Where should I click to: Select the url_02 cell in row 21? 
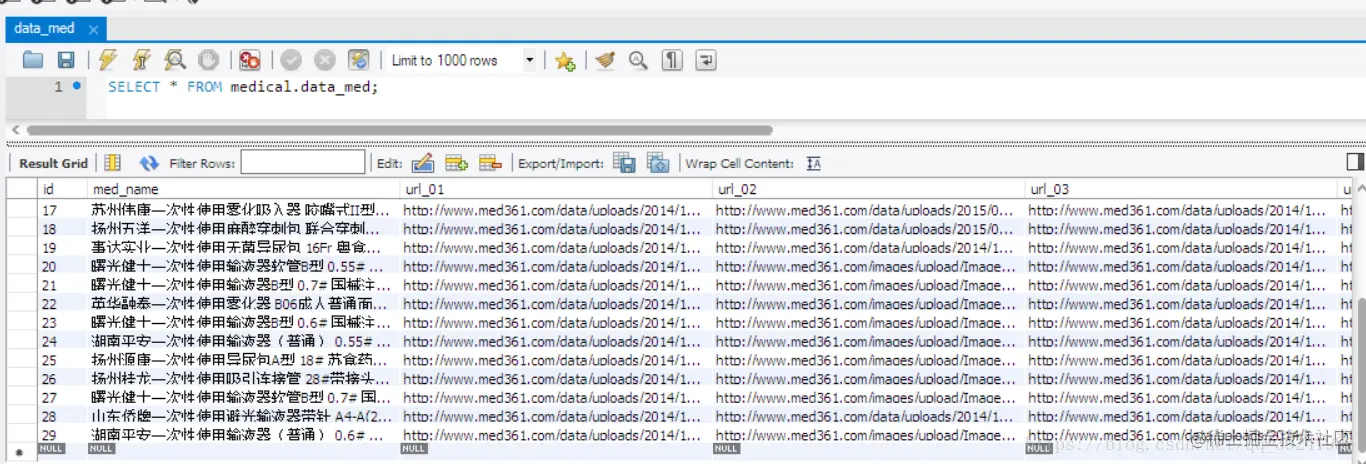pyautogui.click(x=868, y=285)
